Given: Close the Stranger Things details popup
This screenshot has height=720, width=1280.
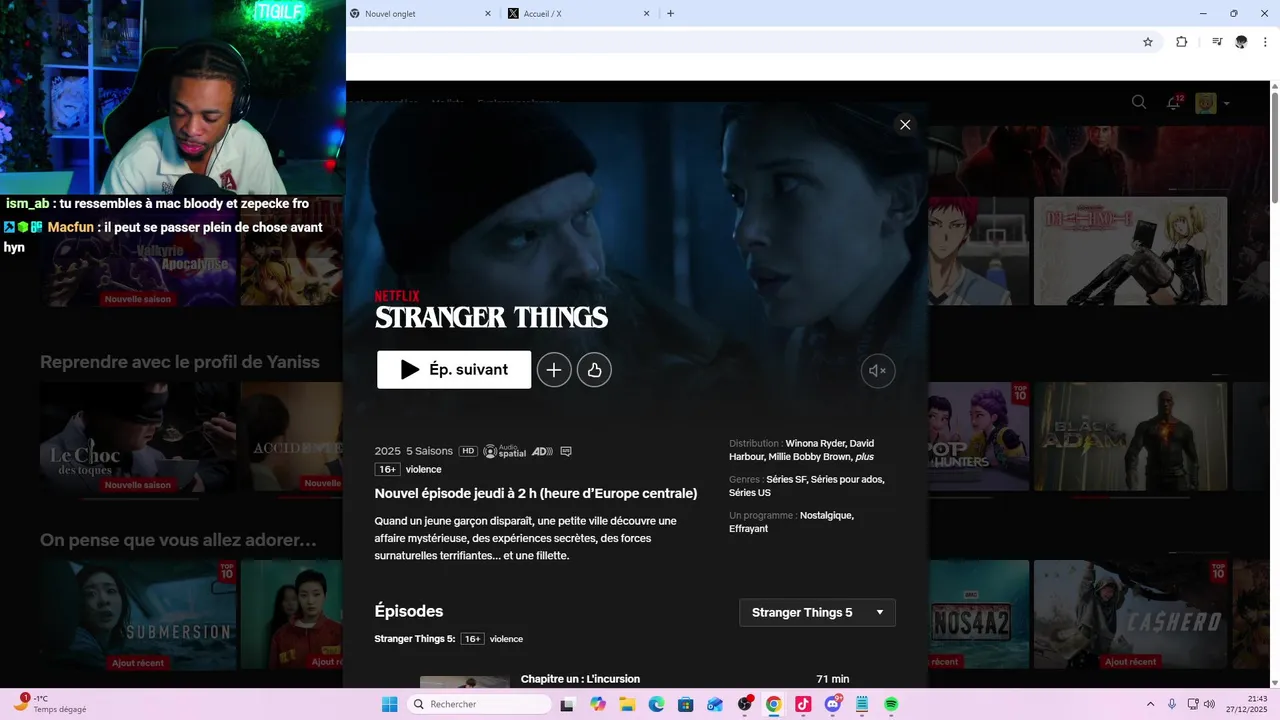Looking at the screenshot, I should coord(905,125).
